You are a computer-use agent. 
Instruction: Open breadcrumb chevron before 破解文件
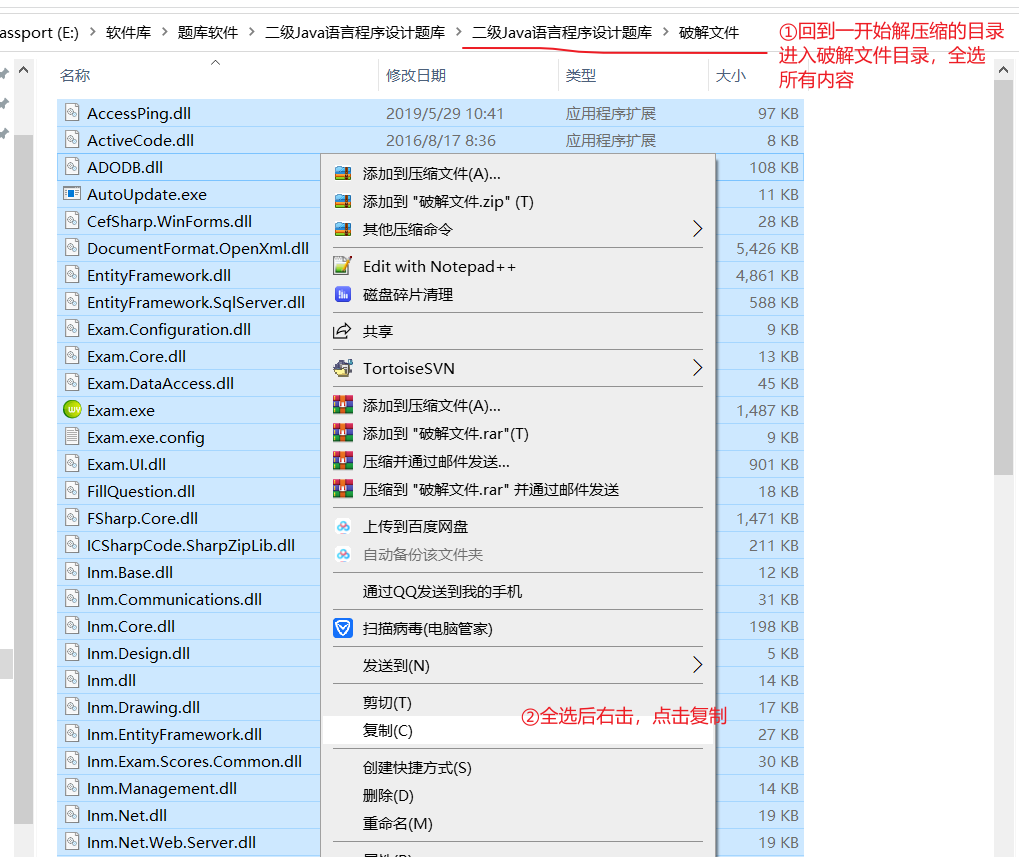pos(665,32)
